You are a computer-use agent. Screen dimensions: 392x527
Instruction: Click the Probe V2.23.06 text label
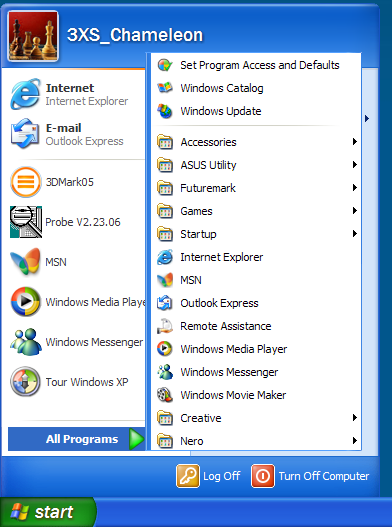pos(83,222)
